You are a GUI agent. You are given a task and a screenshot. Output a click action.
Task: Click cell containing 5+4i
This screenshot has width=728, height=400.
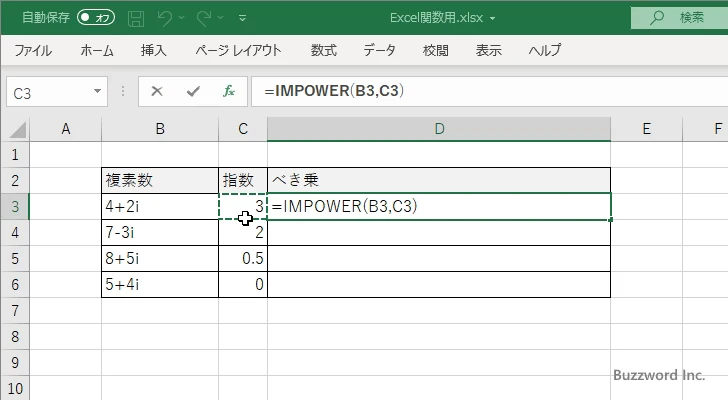[x=160, y=284]
